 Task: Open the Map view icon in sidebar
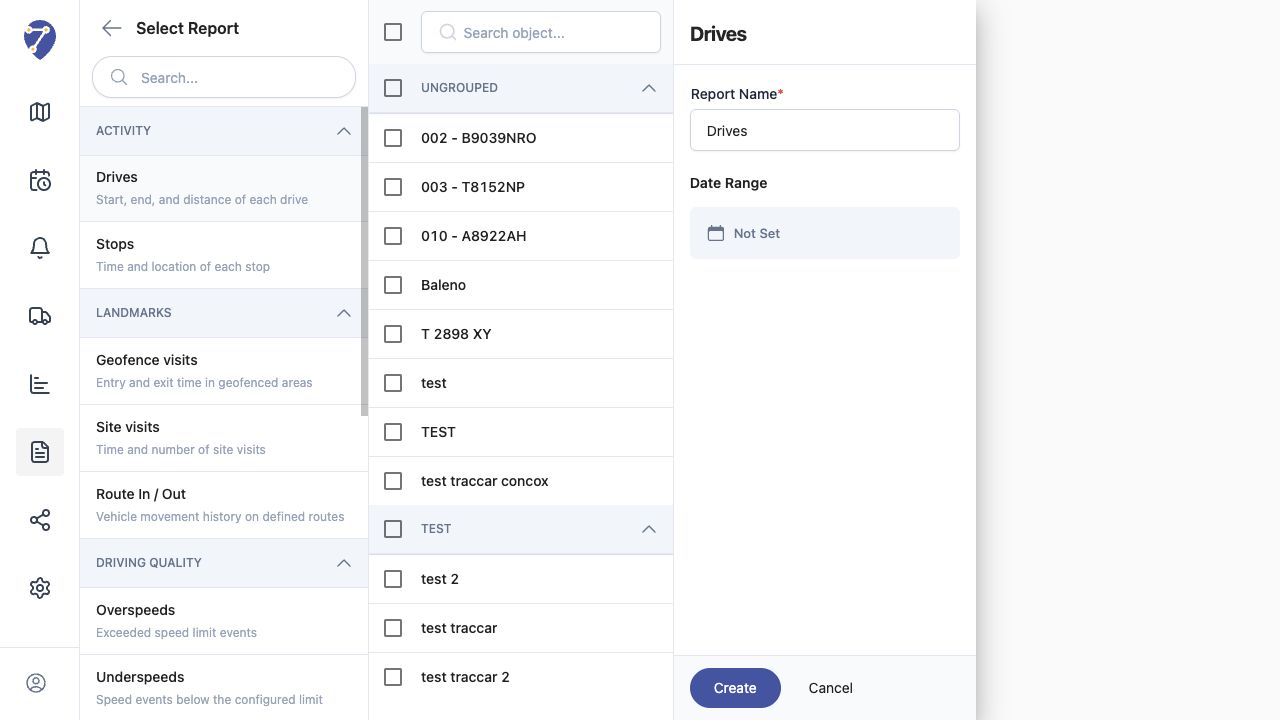(40, 112)
